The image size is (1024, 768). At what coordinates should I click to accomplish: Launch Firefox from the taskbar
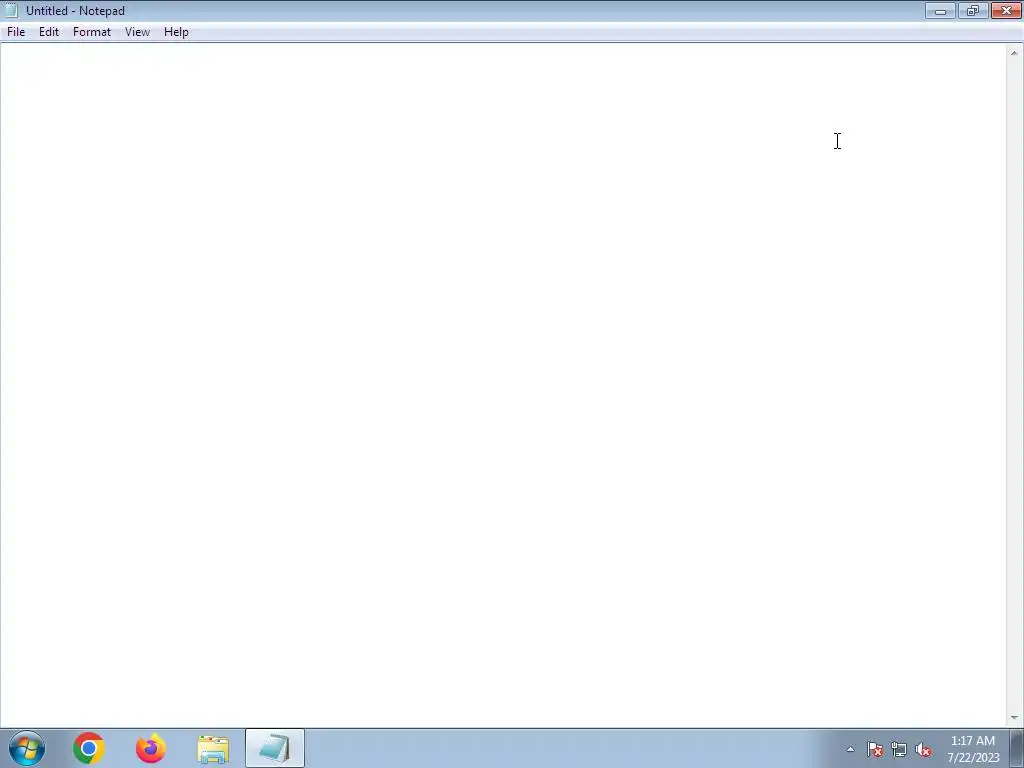151,748
